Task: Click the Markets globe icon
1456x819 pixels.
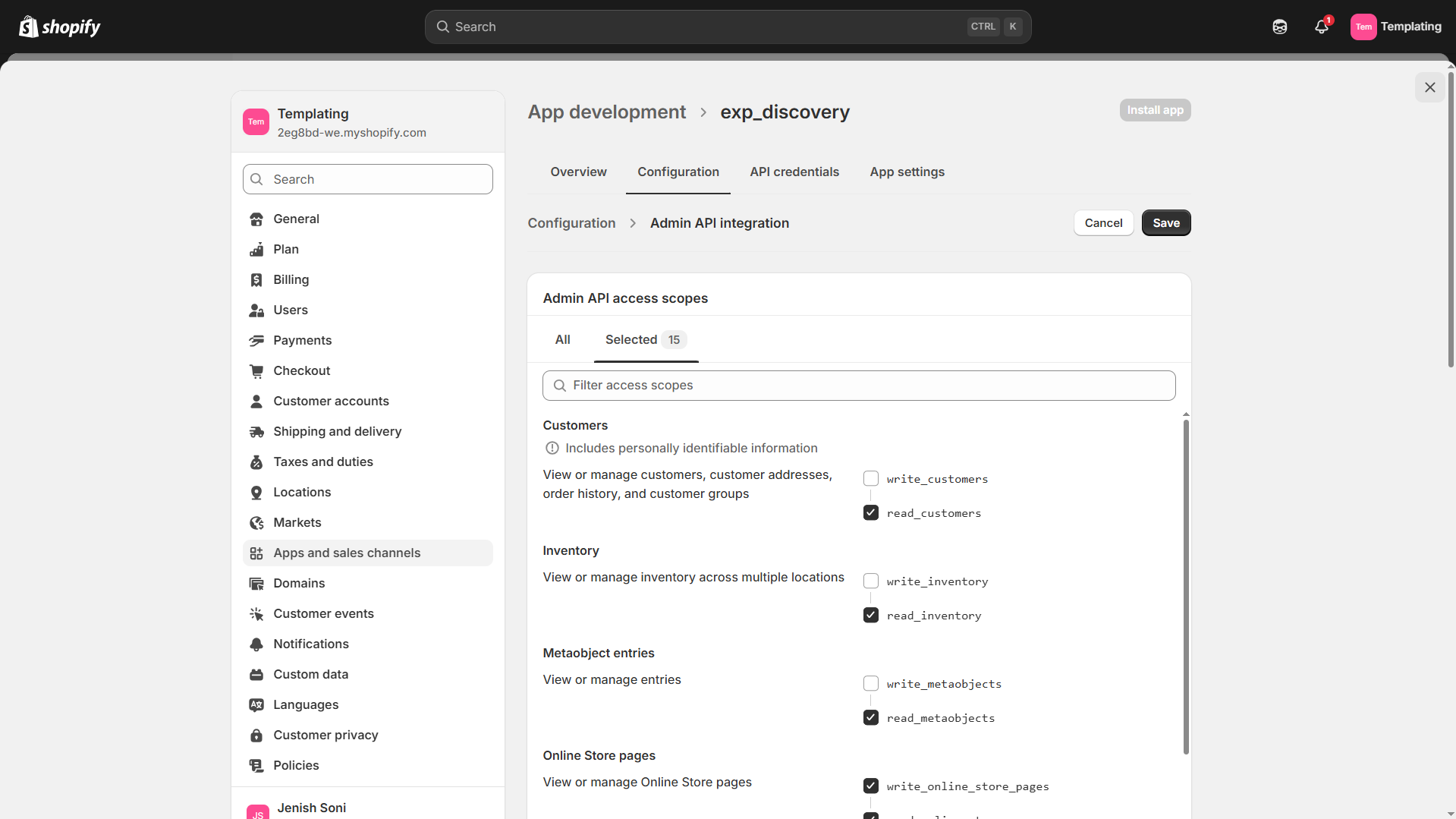Action: [256, 523]
